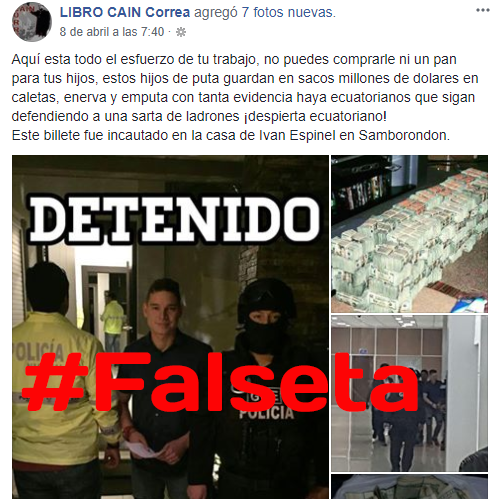
Task: Open the partially visible bottom-right photo
Action: 409,487
